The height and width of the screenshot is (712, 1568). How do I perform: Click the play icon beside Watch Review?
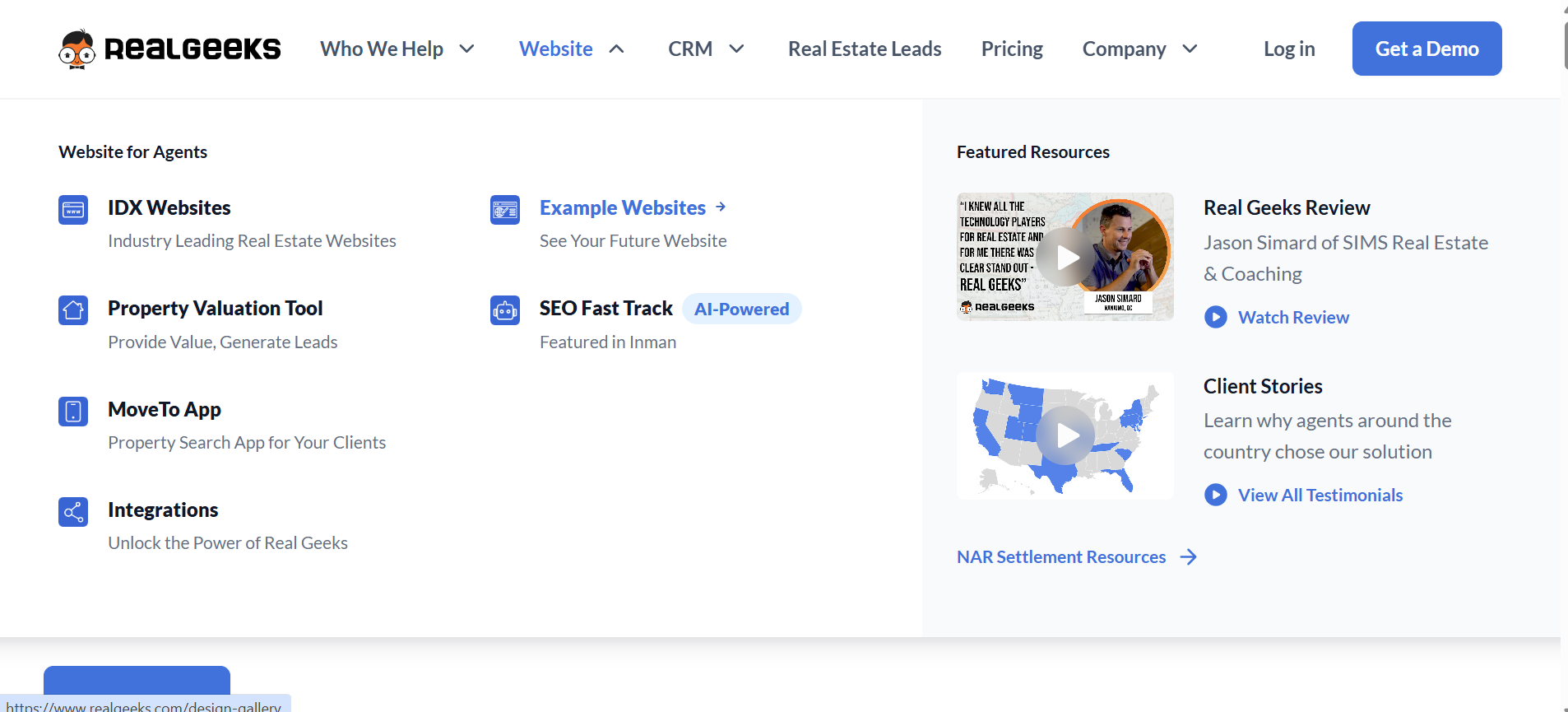(1216, 317)
